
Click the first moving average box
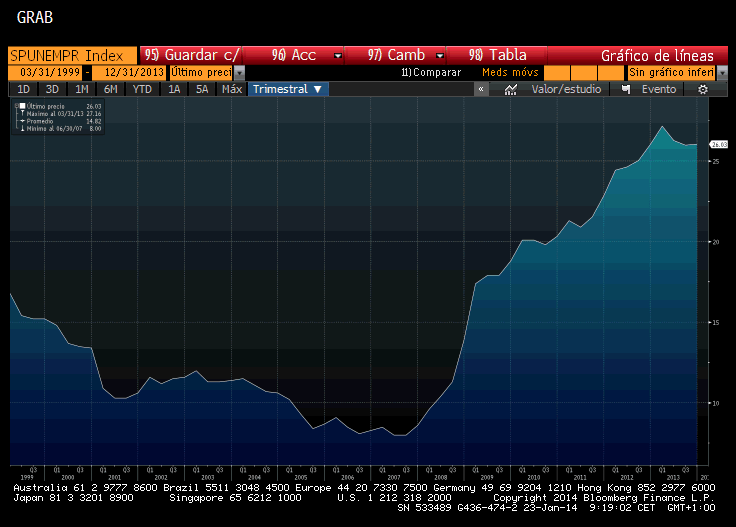click(x=556, y=73)
